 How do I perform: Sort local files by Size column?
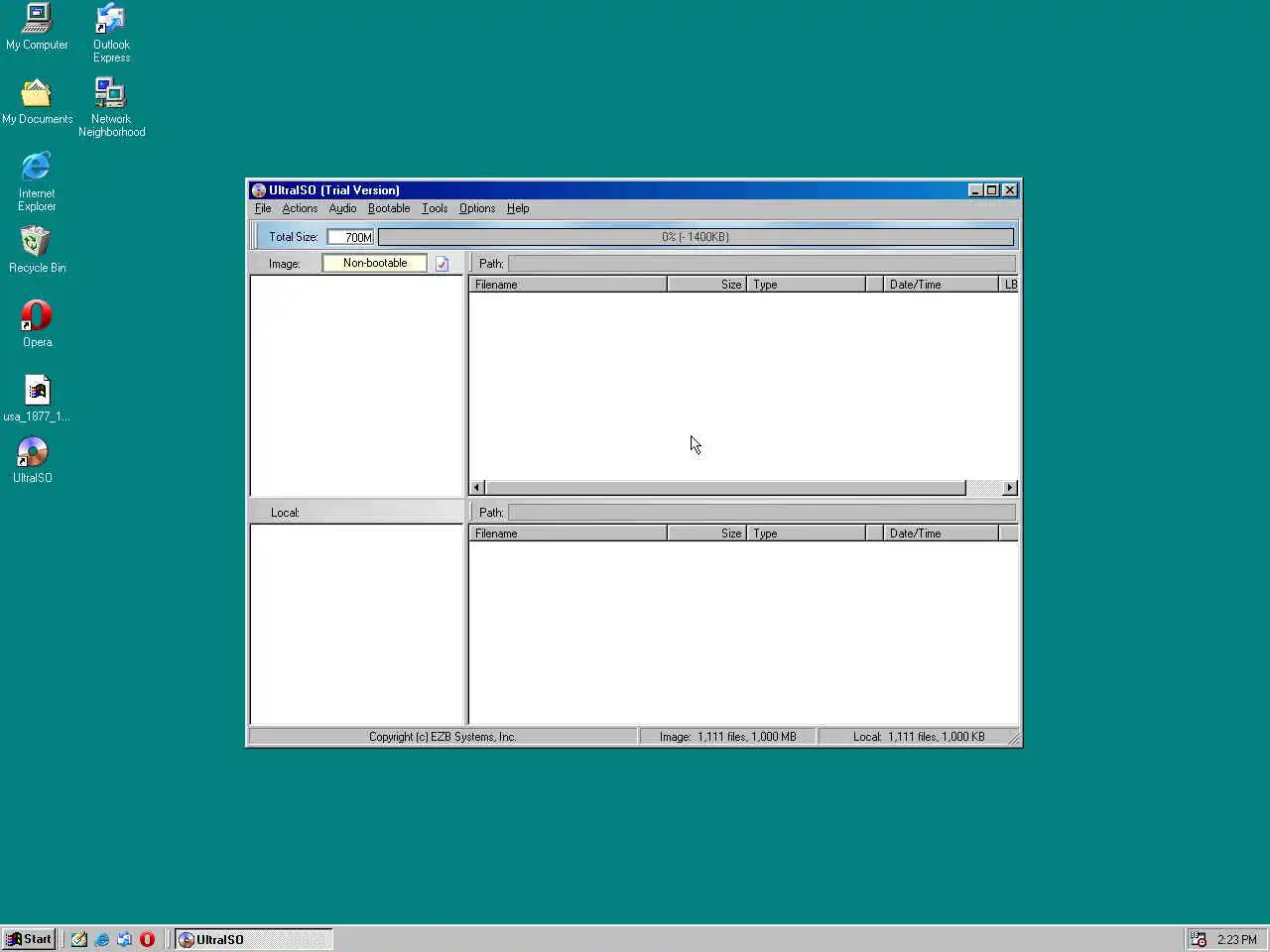coord(706,534)
